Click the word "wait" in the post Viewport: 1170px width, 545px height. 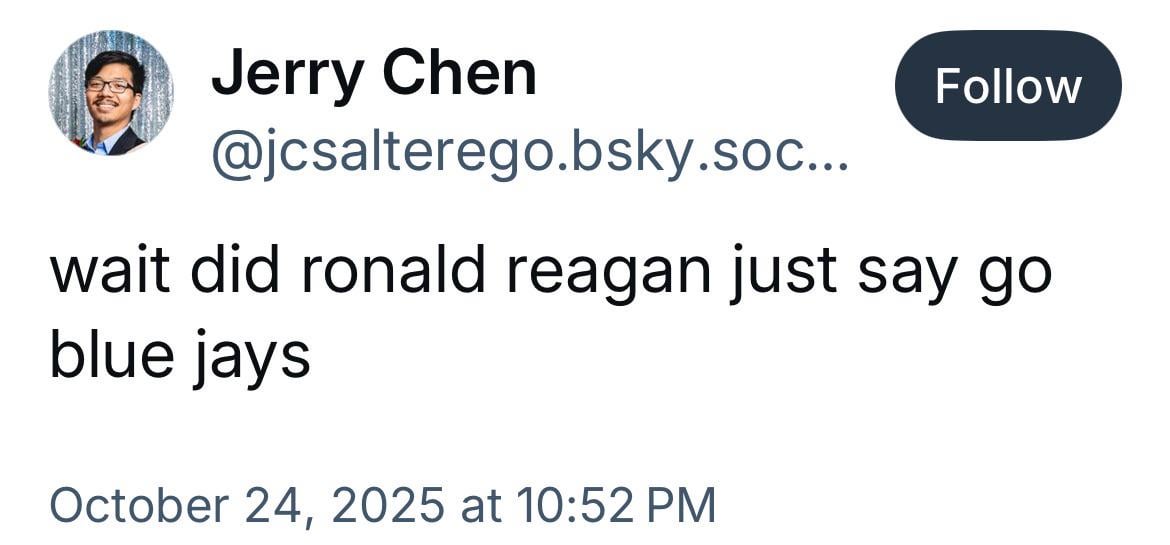point(106,272)
